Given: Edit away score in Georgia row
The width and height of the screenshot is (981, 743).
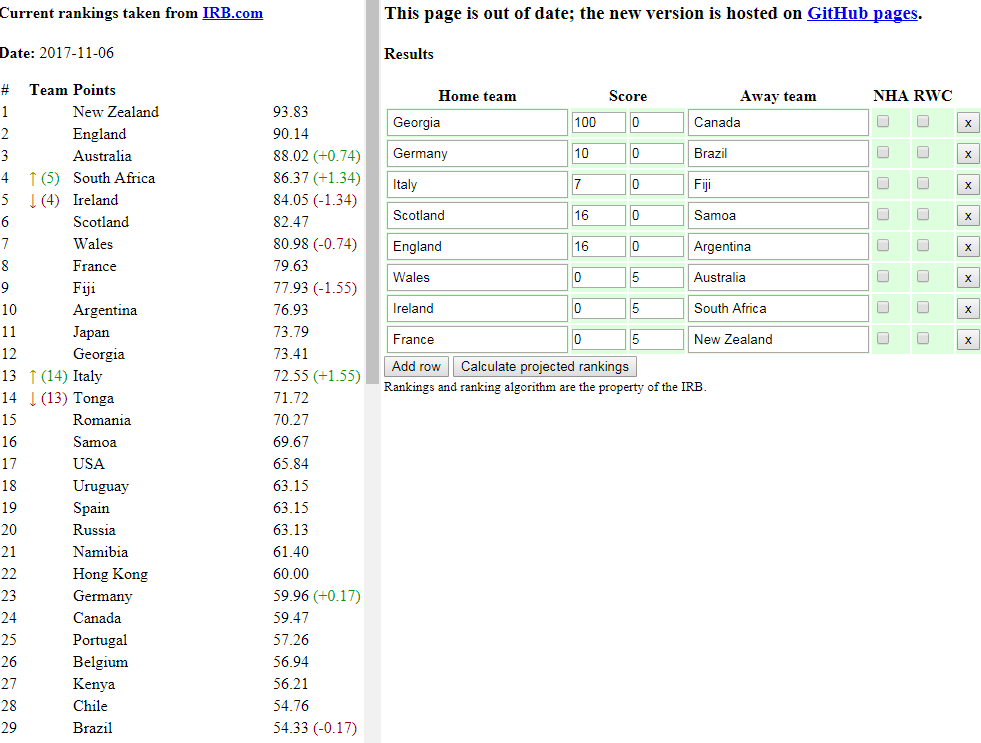Looking at the screenshot, I should [656, 123].
